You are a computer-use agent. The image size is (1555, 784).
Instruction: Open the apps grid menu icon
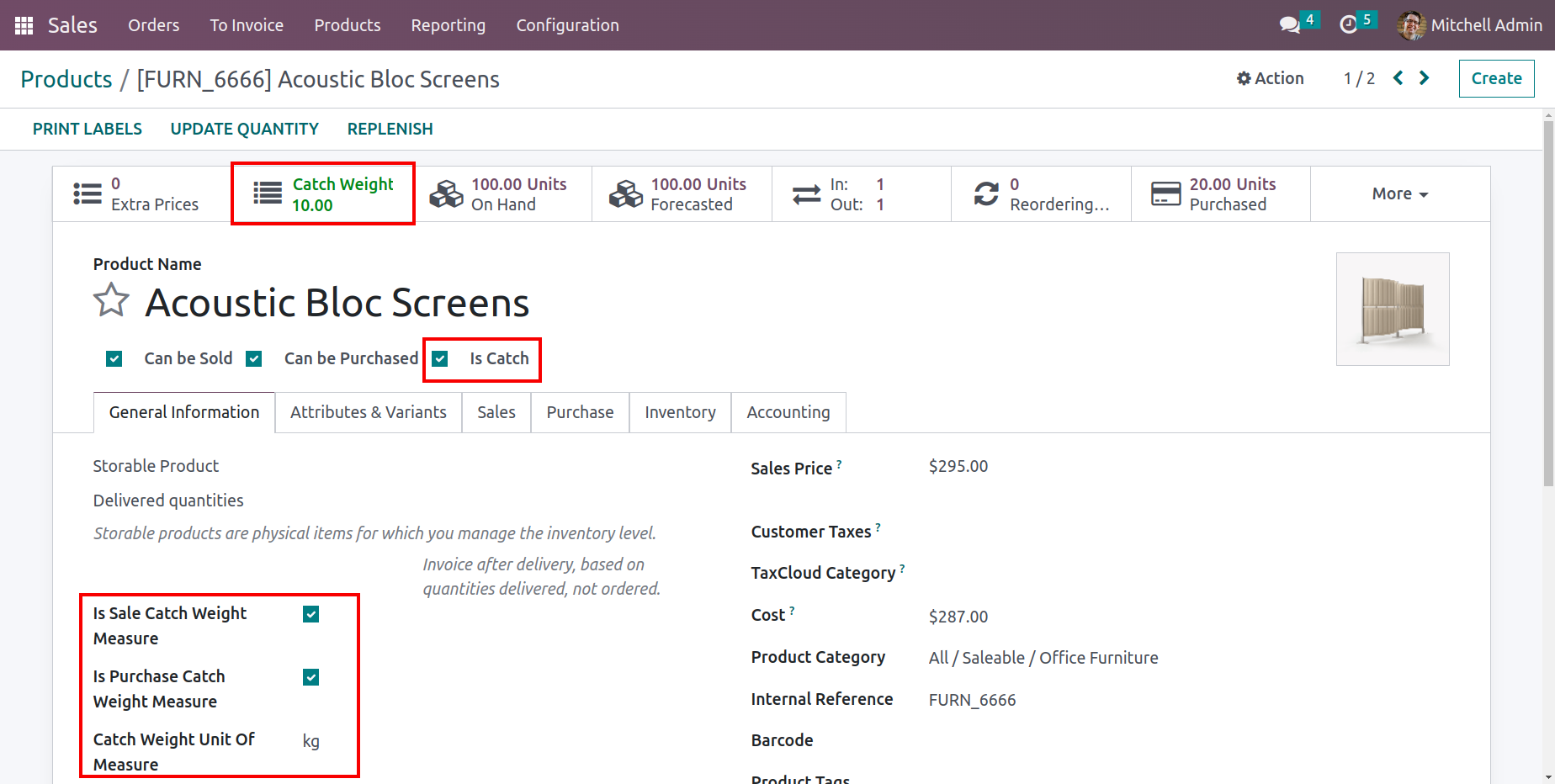point(24,25)
